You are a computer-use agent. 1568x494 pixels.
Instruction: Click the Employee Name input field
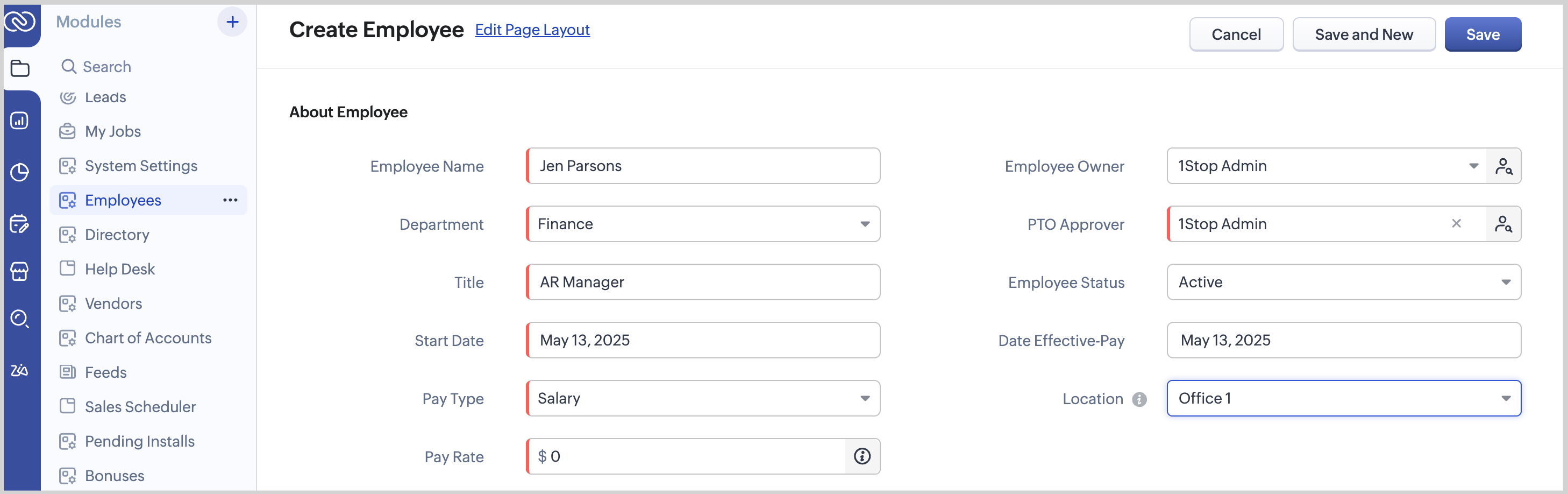[x=703, y=166]
